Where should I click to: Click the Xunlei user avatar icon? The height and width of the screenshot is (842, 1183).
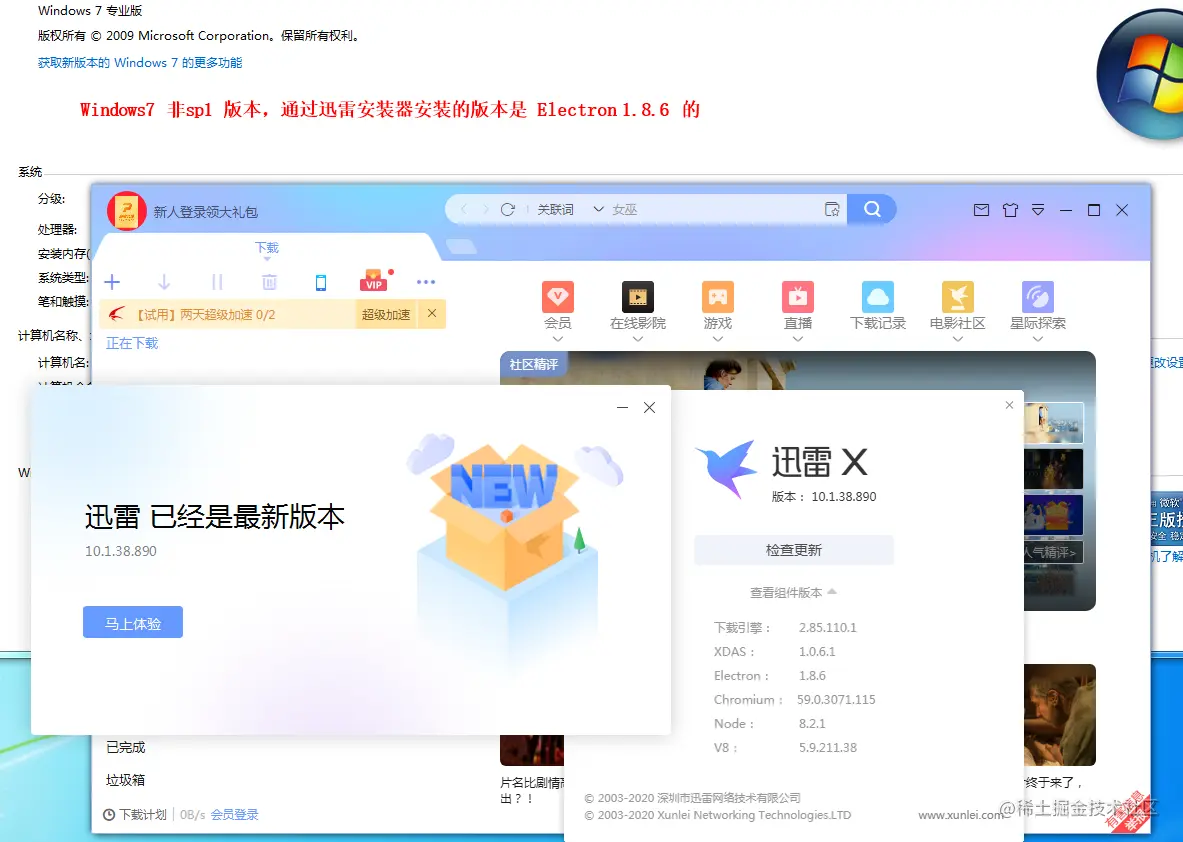click(x=126, y=210)
